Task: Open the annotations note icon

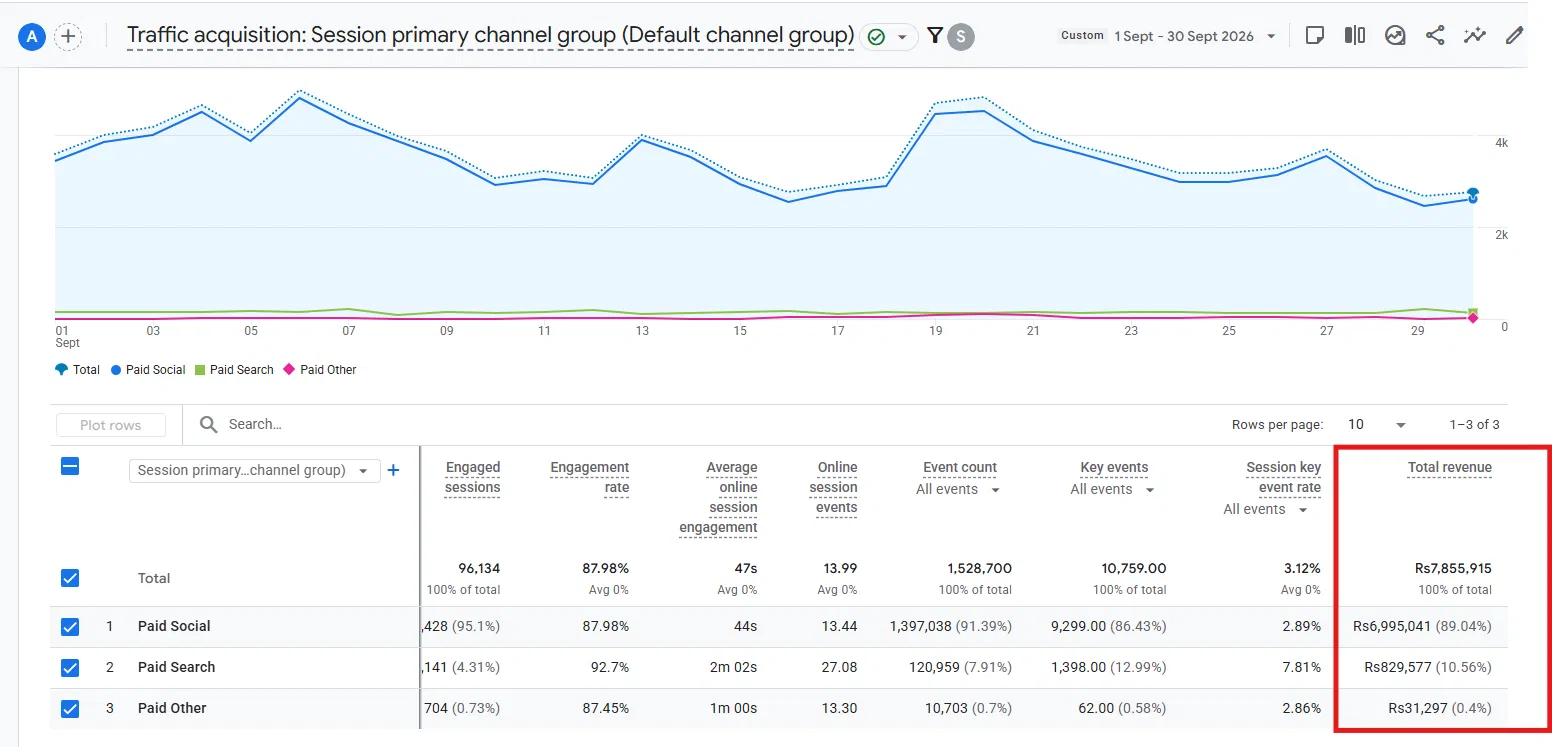Action: tap(1315, 36)
